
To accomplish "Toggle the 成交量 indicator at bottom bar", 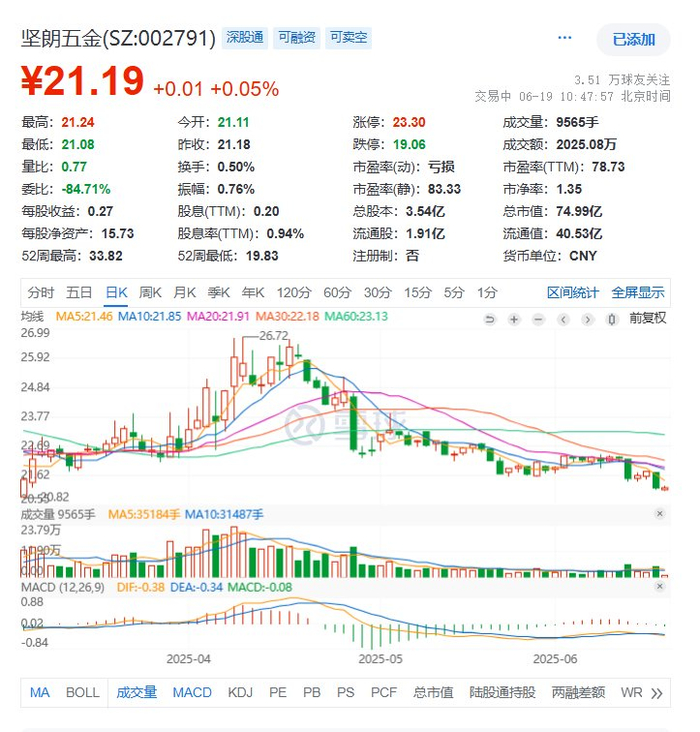I will pos(136,693).
